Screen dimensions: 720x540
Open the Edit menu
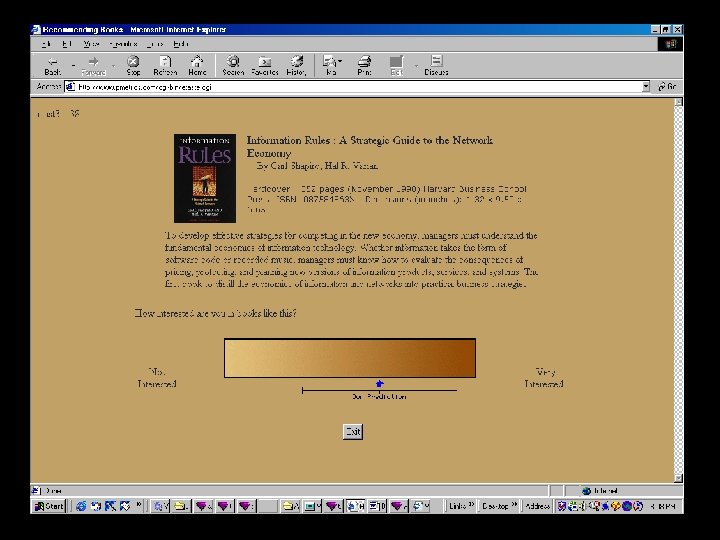(68, 44)
